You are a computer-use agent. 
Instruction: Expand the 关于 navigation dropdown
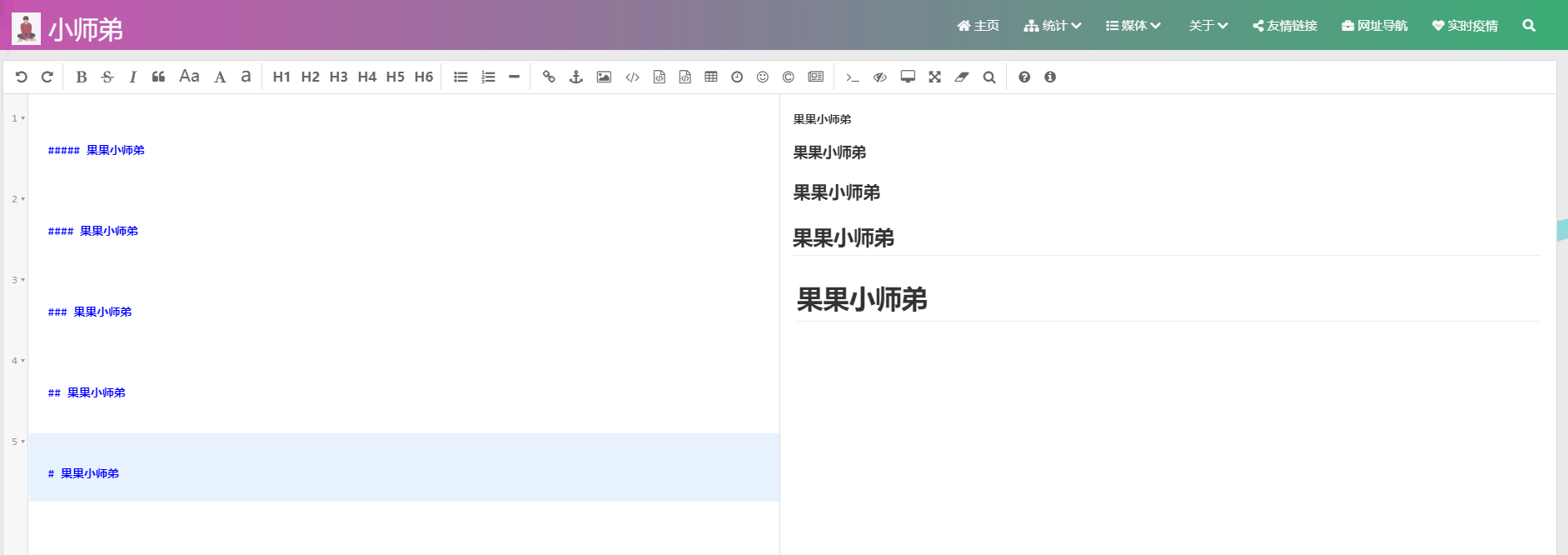(x=1208, y=26)
